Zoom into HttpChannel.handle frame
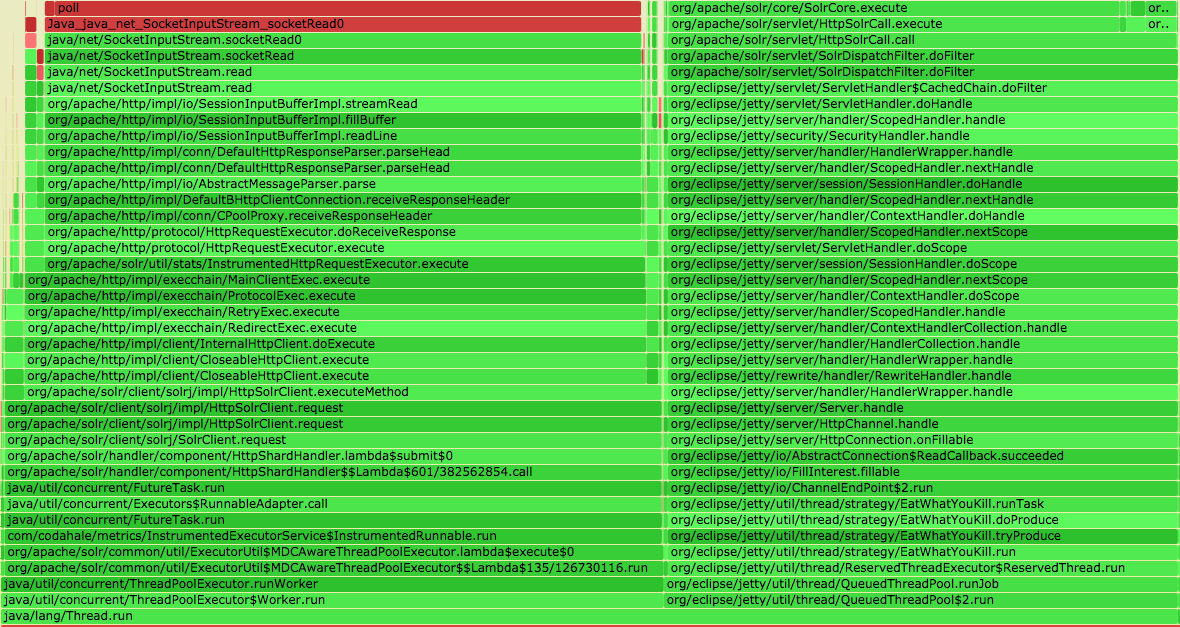The width and height of the screenshot is (1180, 627). coord(923,424)
